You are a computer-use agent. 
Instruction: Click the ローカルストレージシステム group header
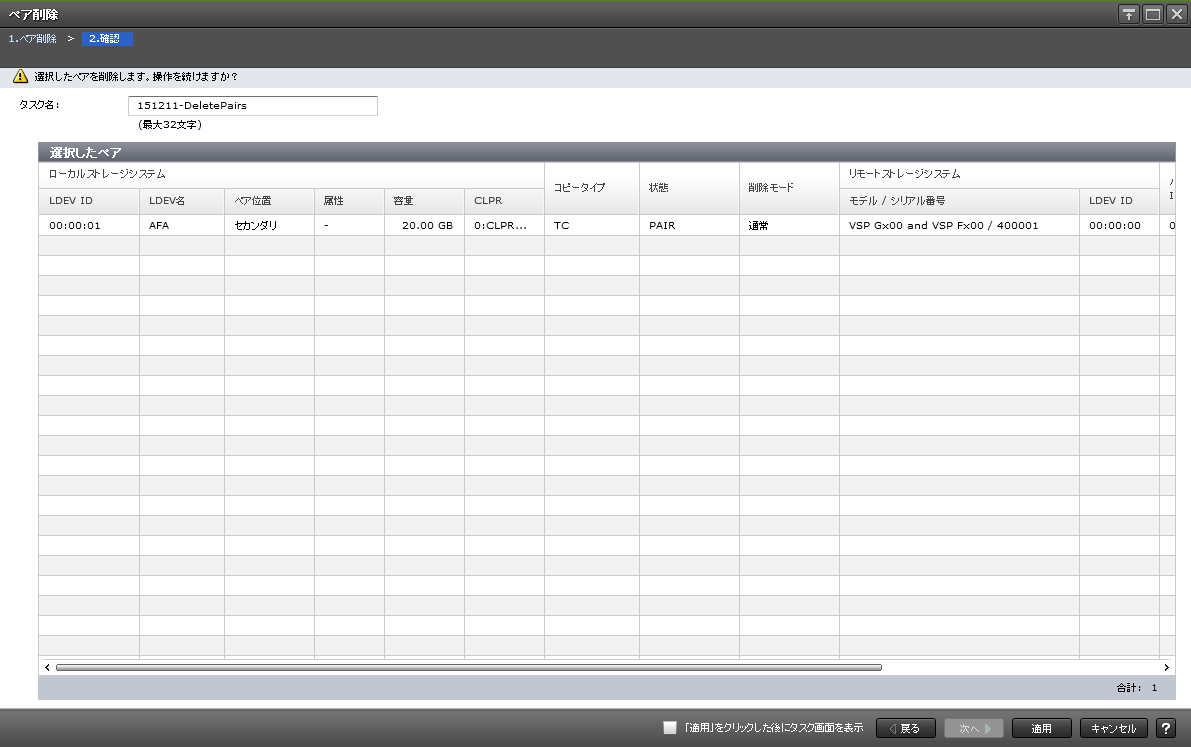(x=292, y=175)
